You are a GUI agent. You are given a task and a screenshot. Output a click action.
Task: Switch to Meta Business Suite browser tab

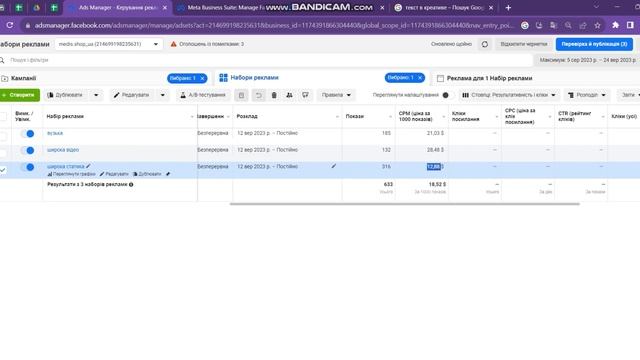pos(225,7)
